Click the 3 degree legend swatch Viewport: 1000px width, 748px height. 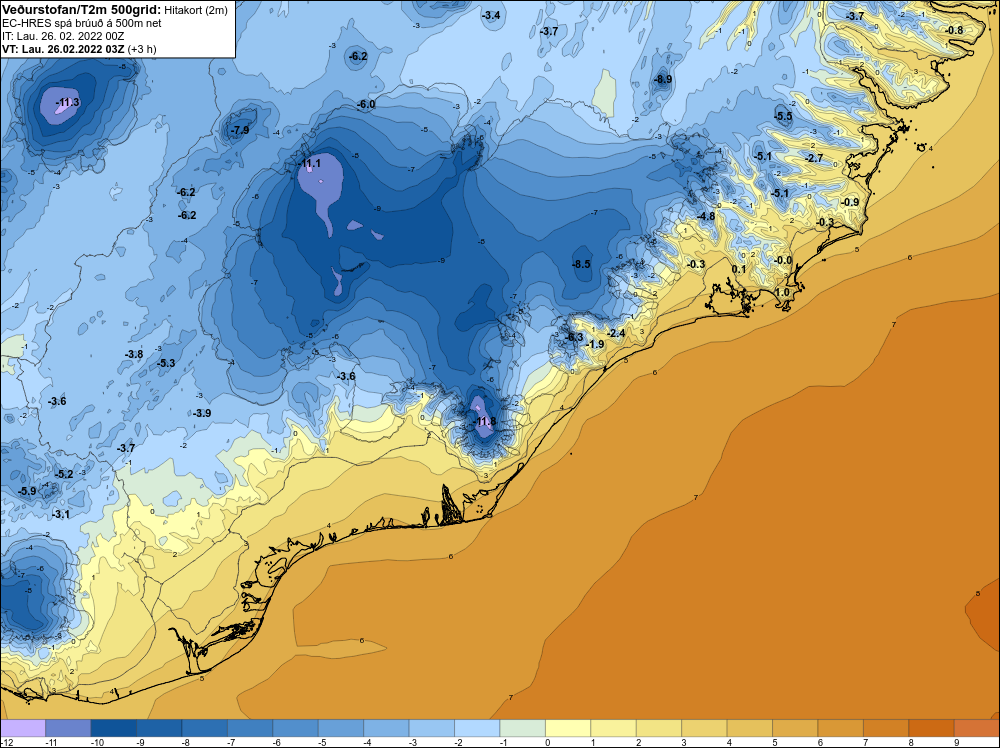point(704,728)
